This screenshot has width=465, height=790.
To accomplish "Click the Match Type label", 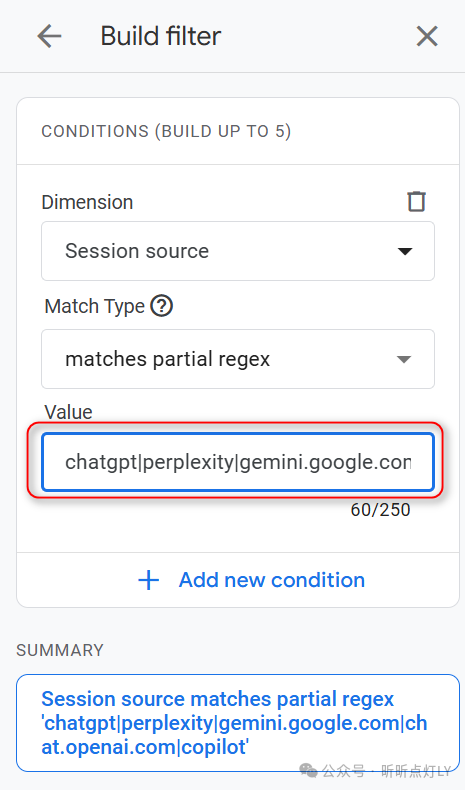I will click(x=94, y=306).
